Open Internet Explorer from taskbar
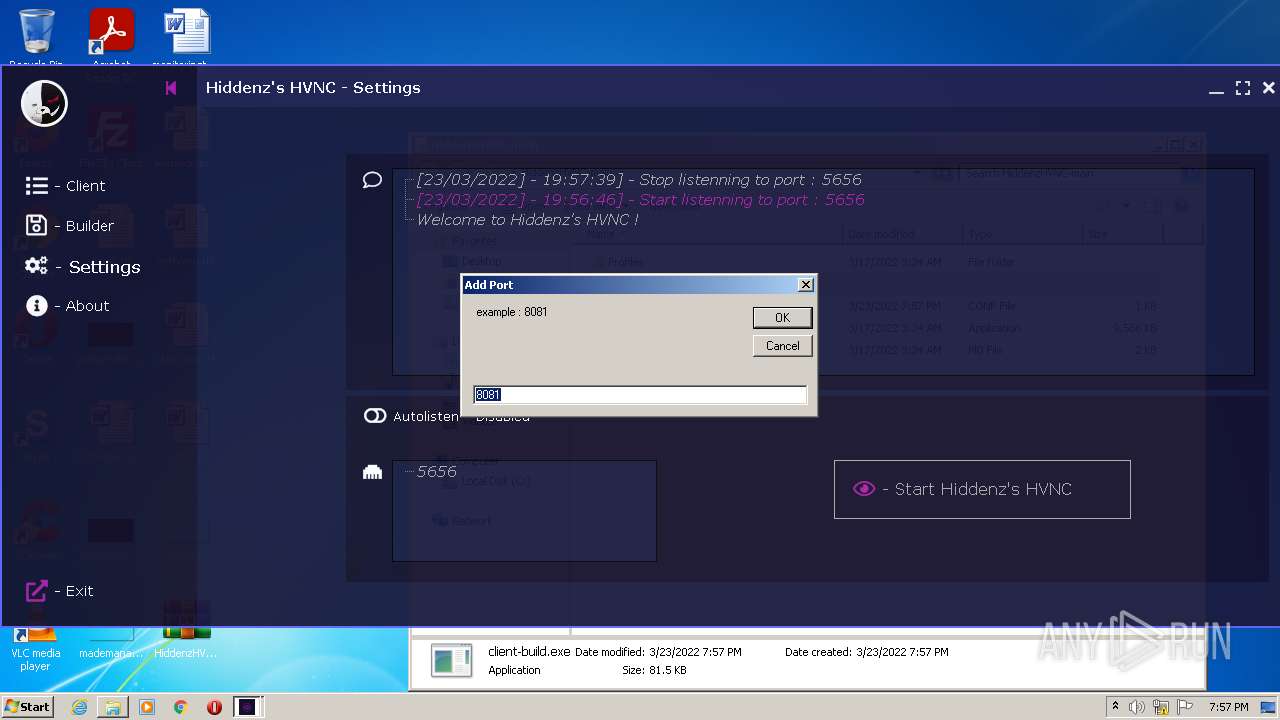 tap(79, 707)
